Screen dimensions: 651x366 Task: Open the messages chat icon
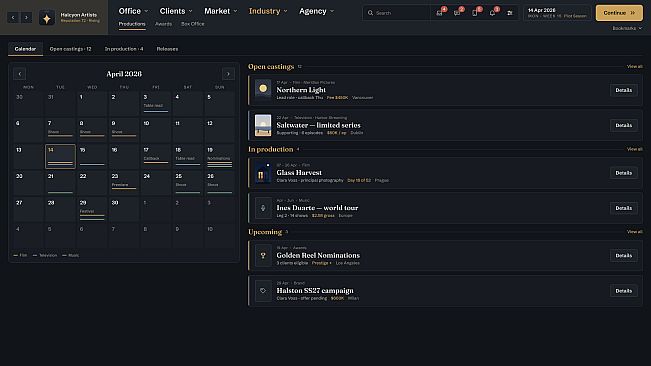pos(457,13)
